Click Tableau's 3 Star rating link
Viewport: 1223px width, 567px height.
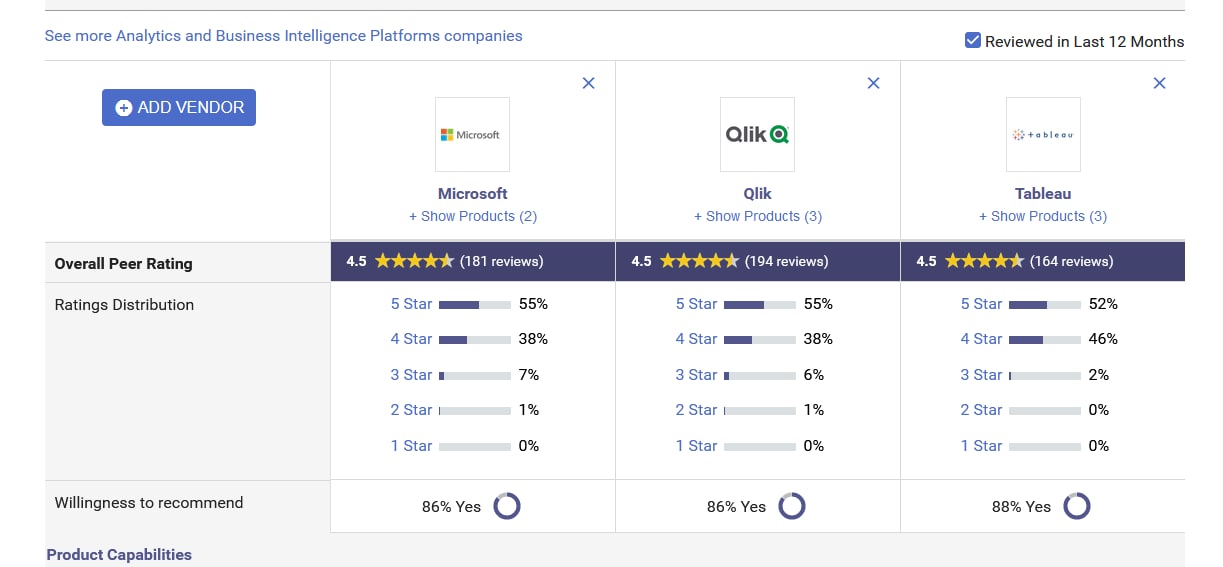(982, 375)
